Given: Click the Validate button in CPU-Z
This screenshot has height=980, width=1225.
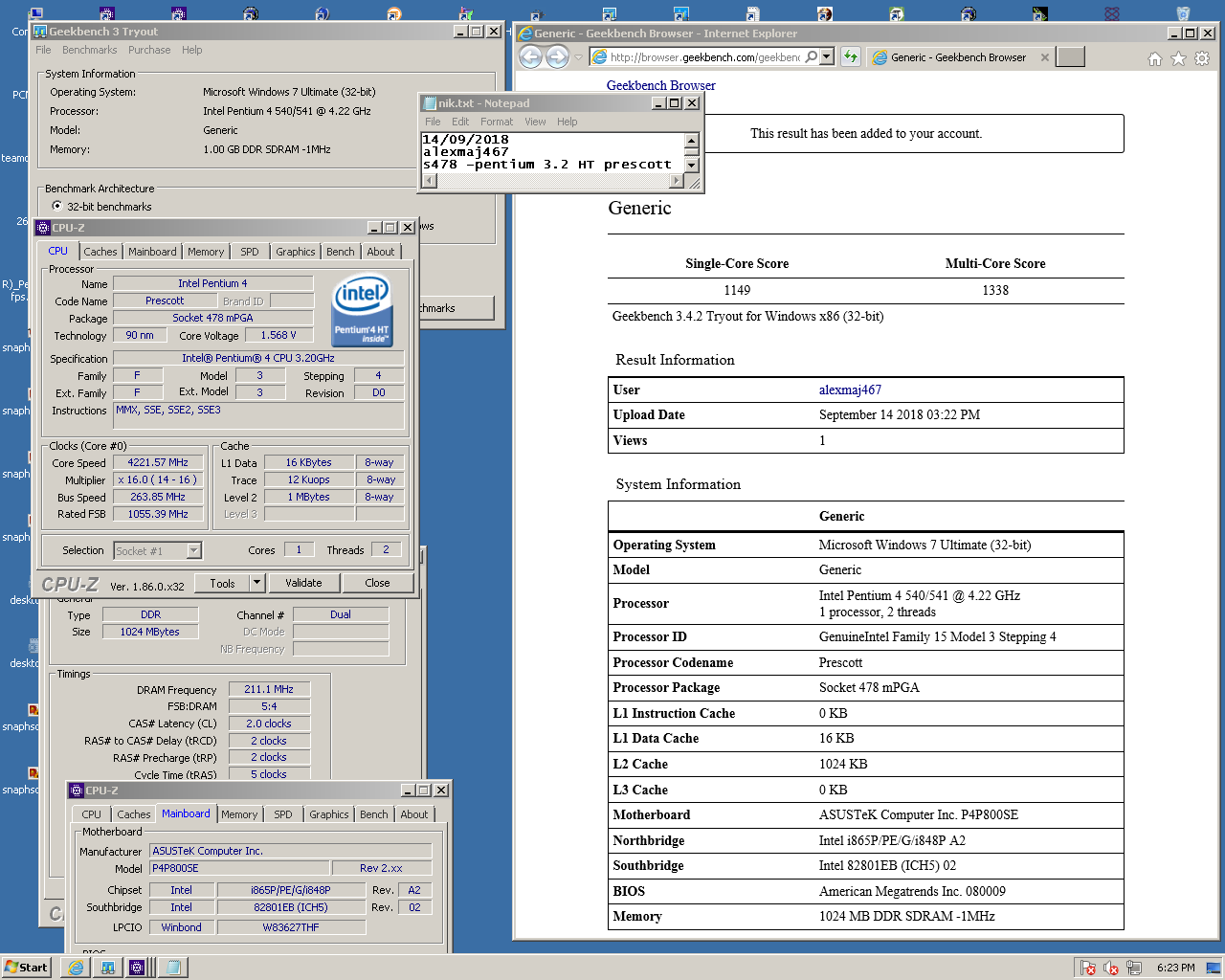Looking at the screenshot, I should point(303,583).
